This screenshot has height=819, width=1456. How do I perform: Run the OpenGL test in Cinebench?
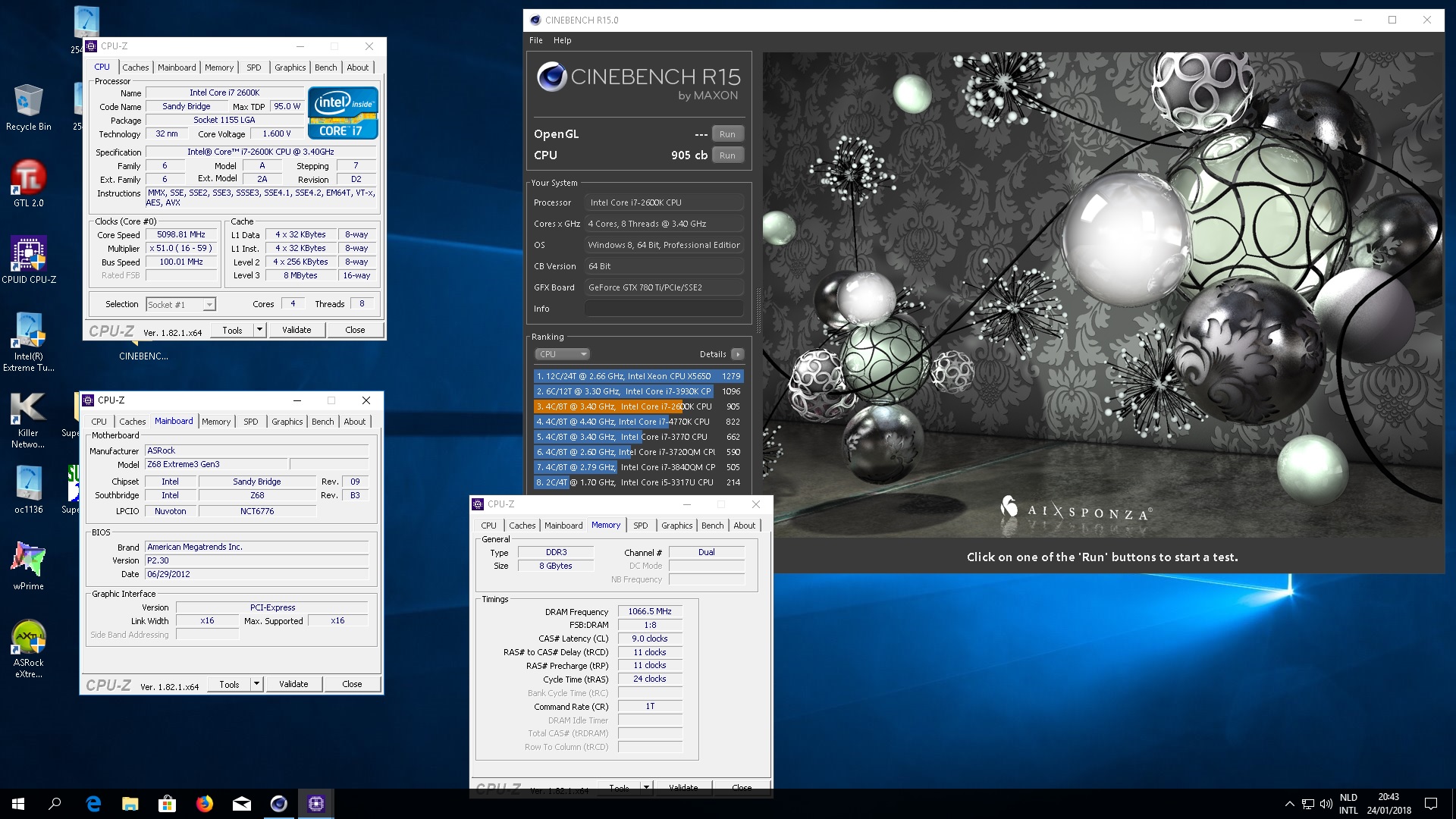click(727, 134)
